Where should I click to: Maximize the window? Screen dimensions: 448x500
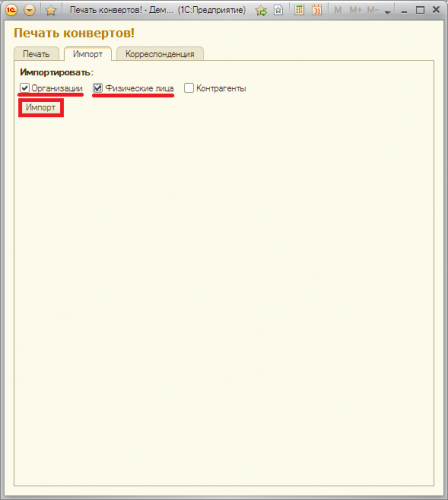[x=420, y=10]
